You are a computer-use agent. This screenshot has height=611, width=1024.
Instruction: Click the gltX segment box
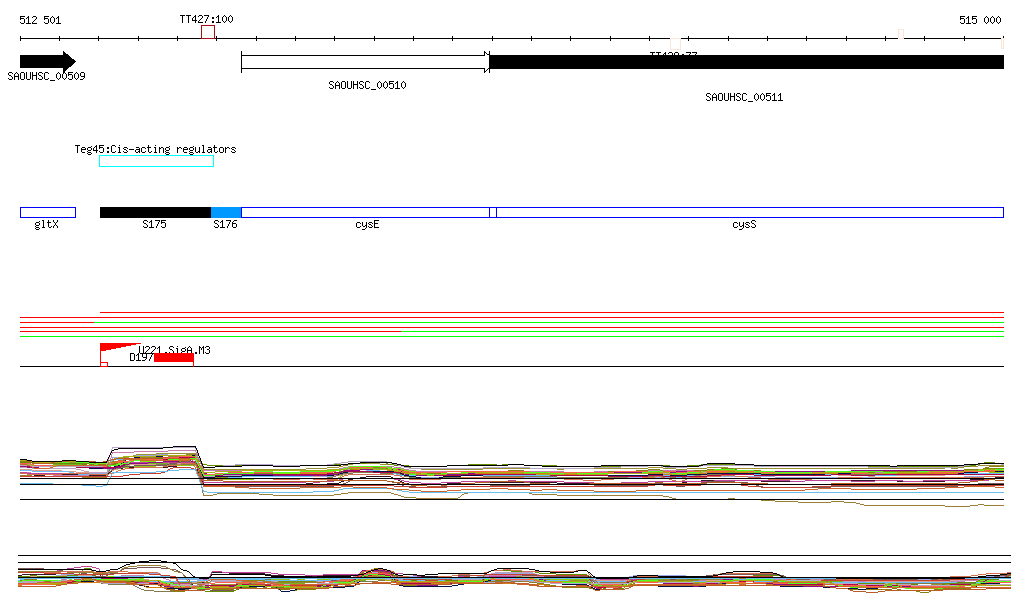click(47, 212)
